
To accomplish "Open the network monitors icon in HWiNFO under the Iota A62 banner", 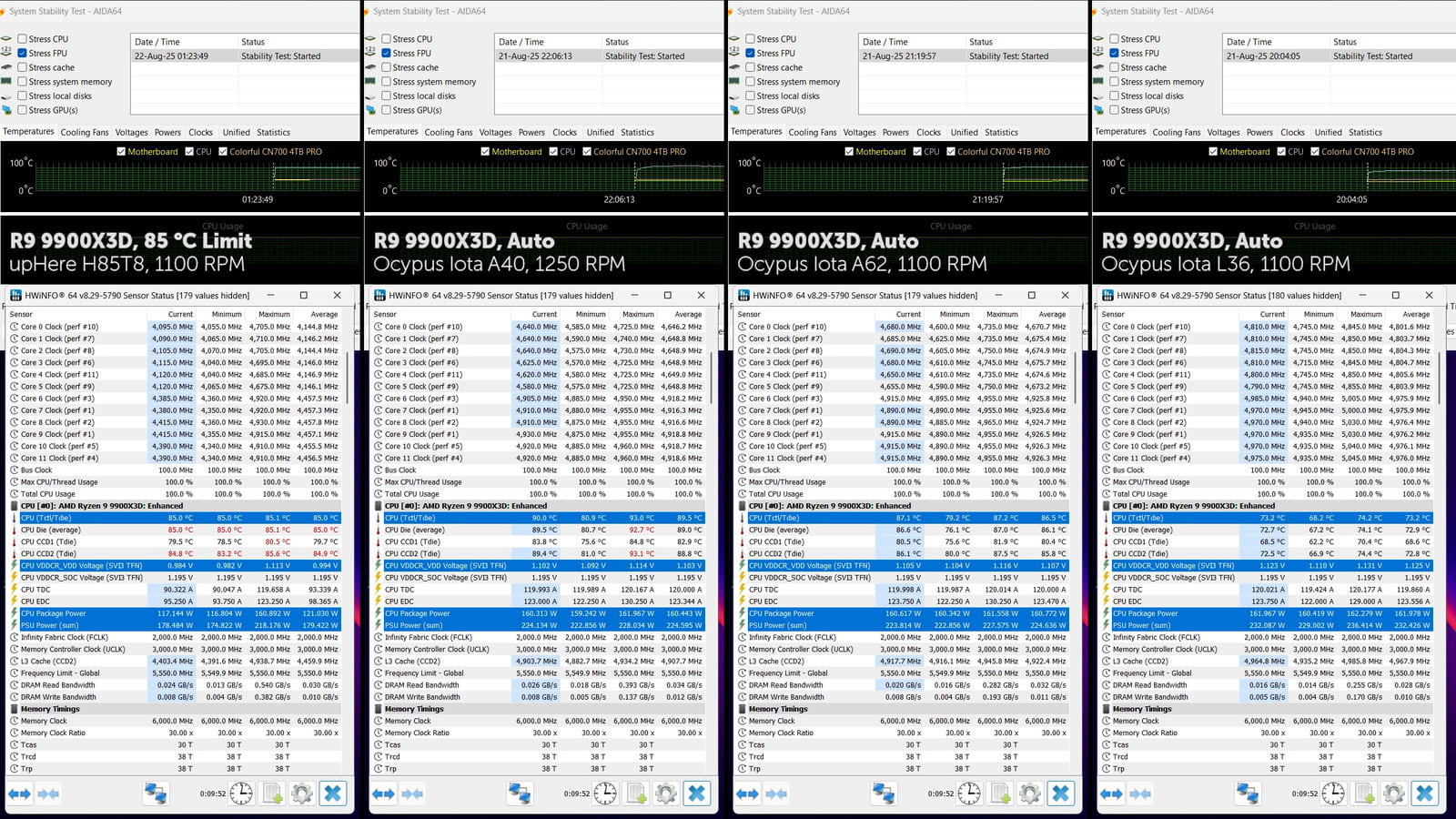I will [x=884, y=794].
